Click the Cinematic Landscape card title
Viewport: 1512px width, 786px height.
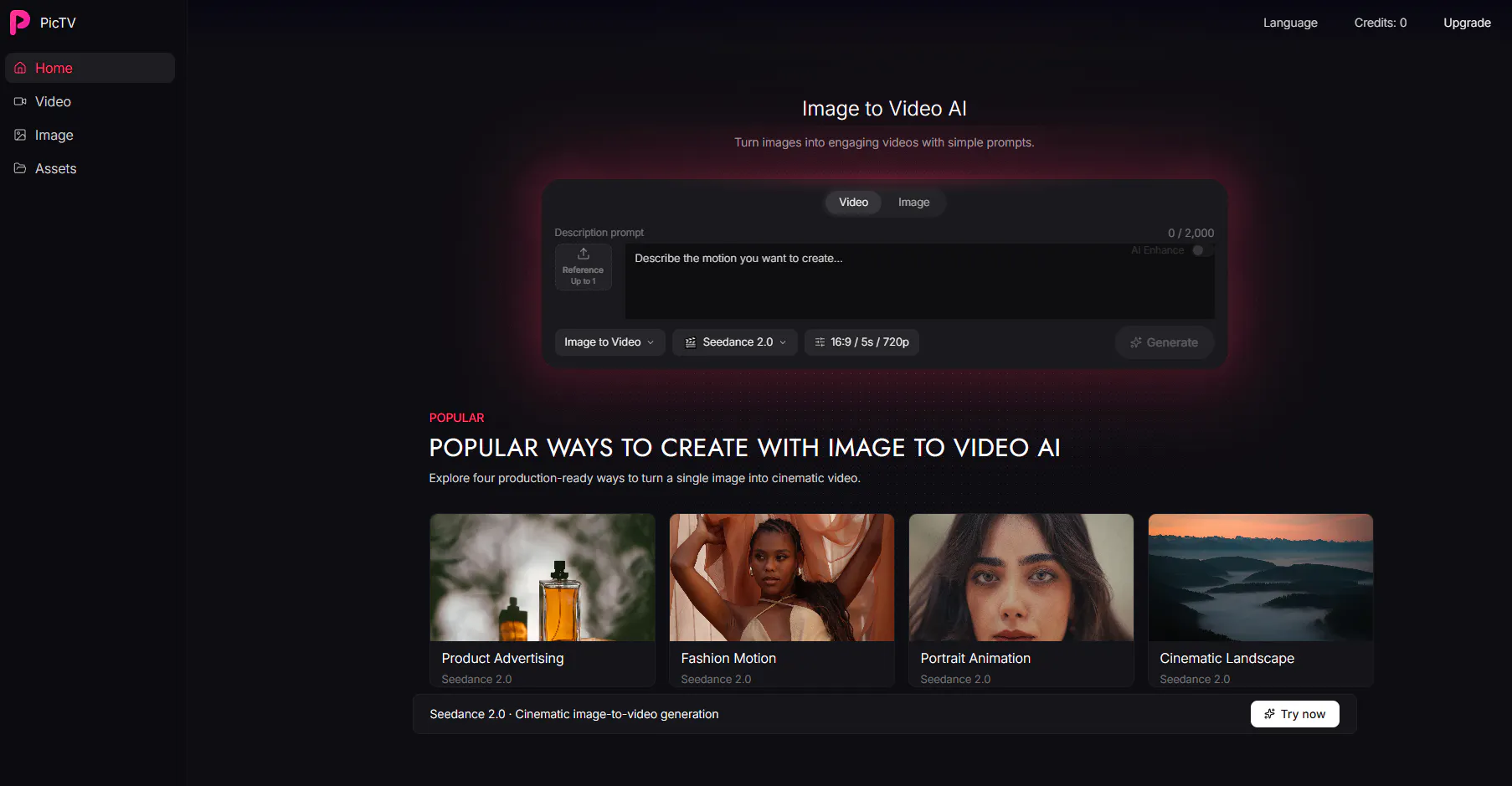tap(1227, 659)
